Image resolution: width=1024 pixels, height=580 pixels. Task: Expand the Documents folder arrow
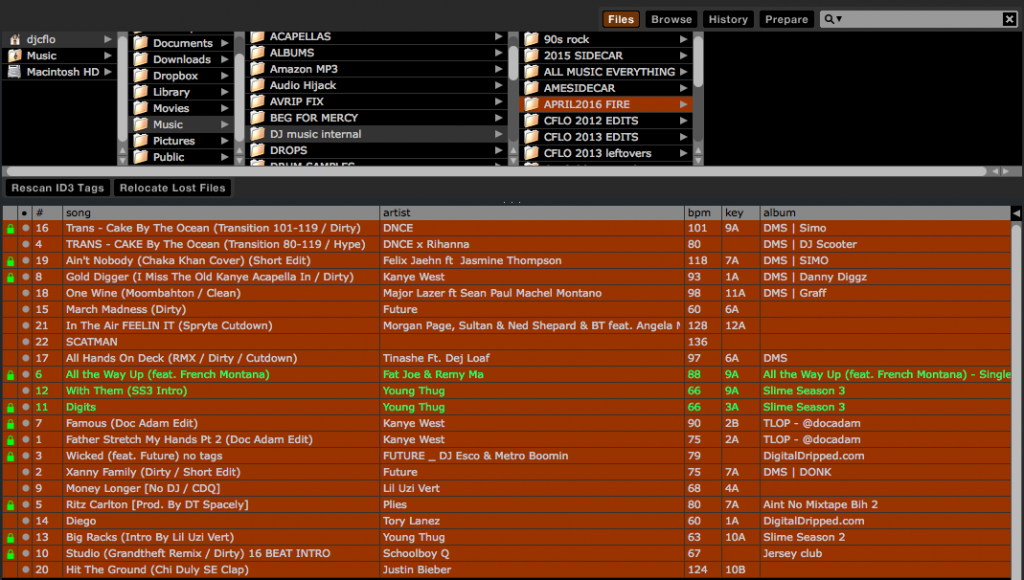(x=225, y=43)
